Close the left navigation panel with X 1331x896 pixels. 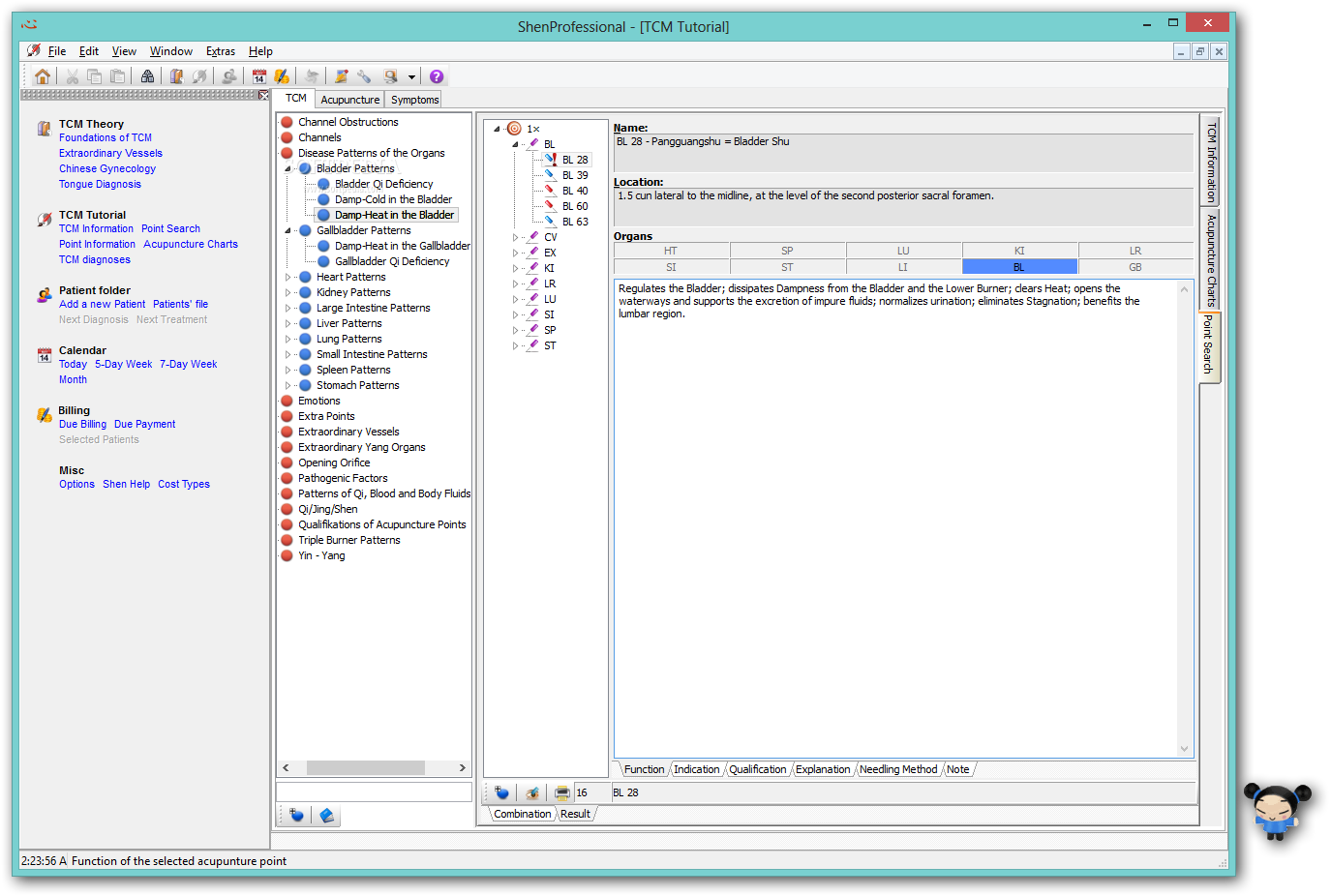[264, 95]
